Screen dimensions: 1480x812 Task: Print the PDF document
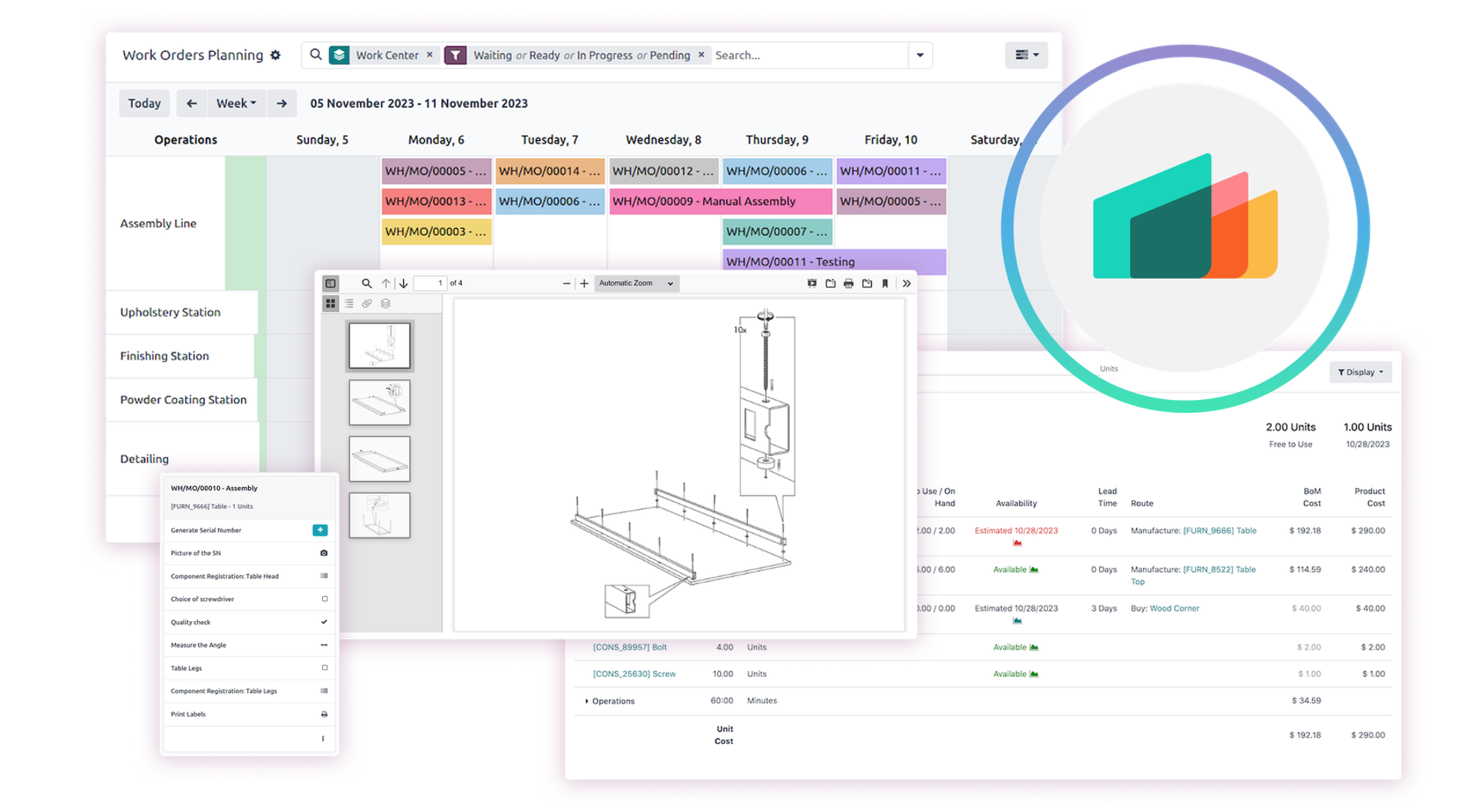tap(849, 284)
